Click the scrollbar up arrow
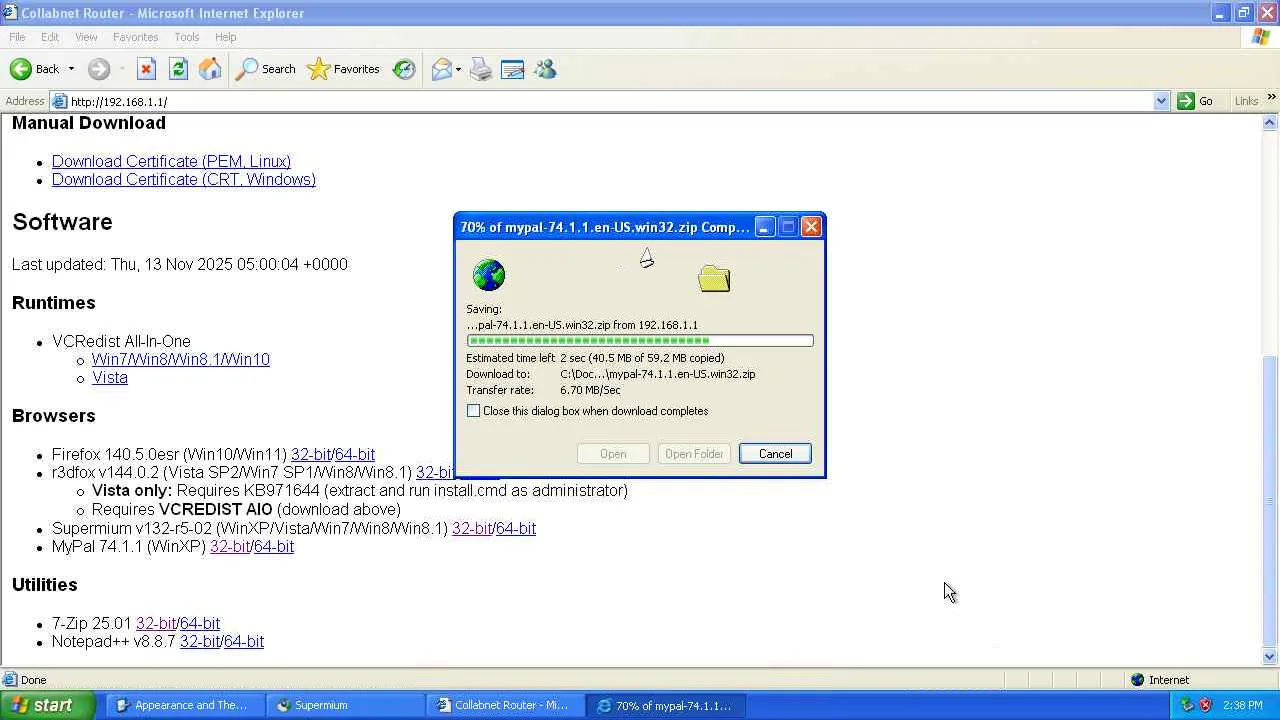The width and height of the screenshot is (1280, 720). click(x=1270, y=122)
